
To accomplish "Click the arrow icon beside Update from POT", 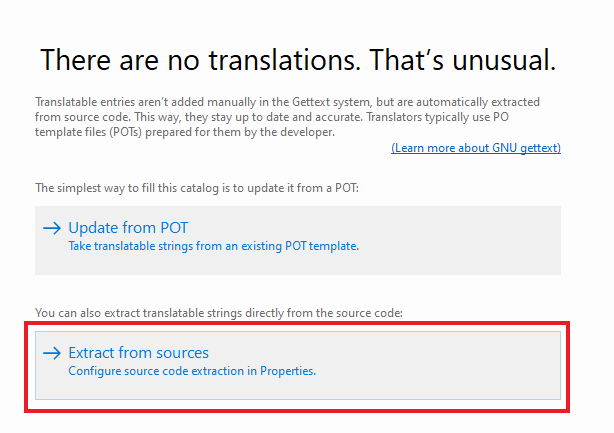I will [x=52, y=228].
